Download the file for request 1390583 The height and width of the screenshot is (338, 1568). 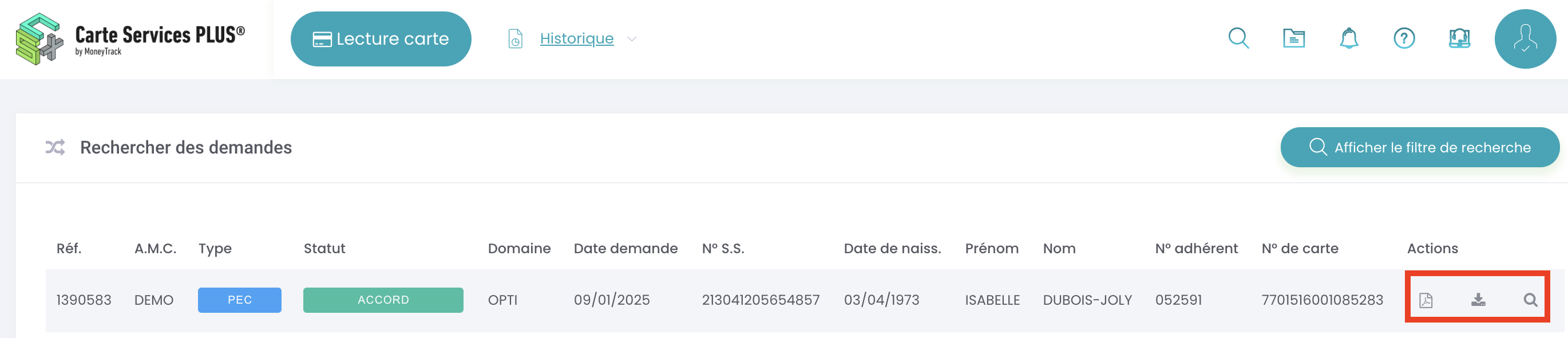pyautogui.click(x=1478, y=300)
